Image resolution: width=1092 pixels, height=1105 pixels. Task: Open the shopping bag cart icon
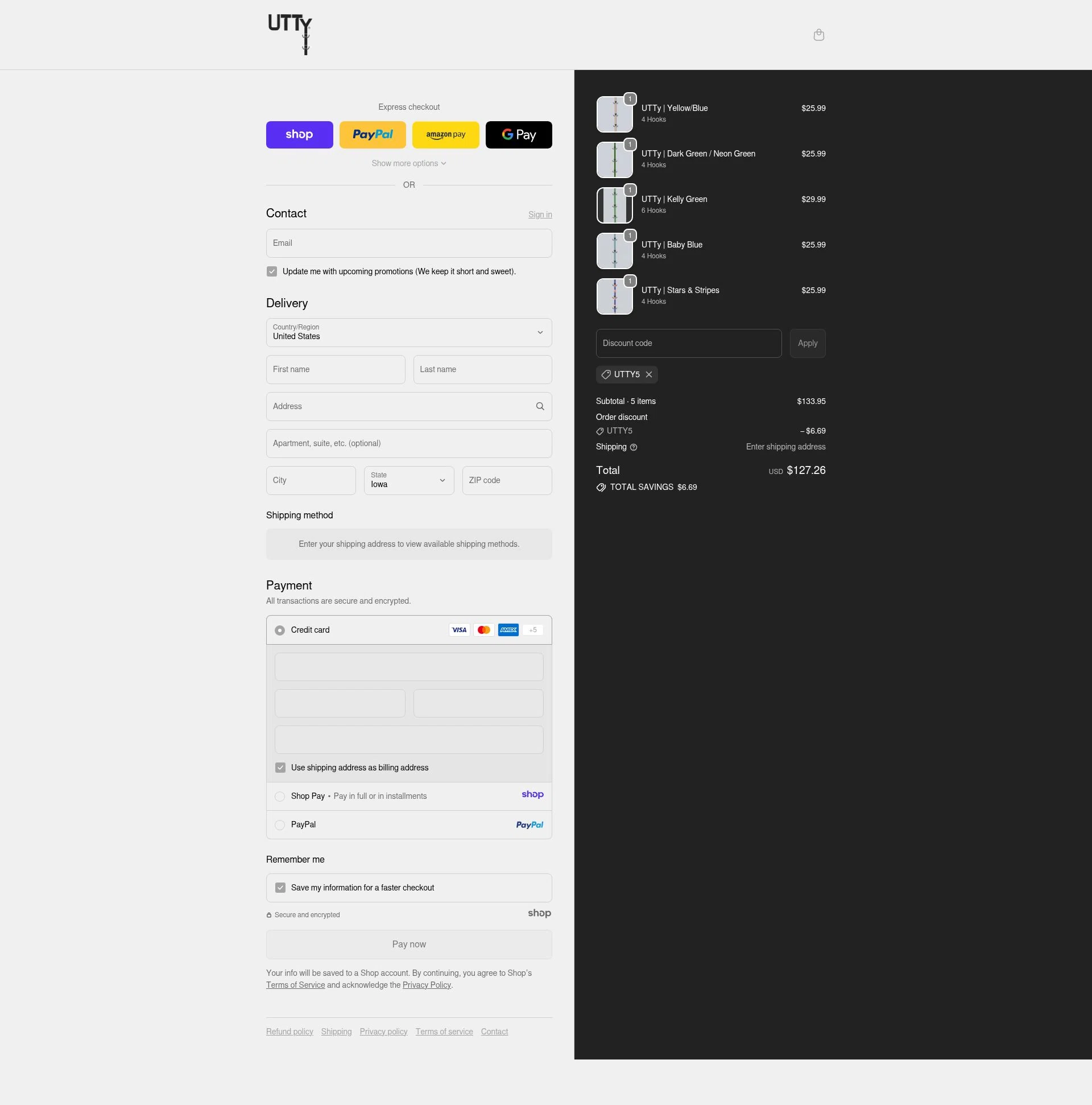[818, 35]
